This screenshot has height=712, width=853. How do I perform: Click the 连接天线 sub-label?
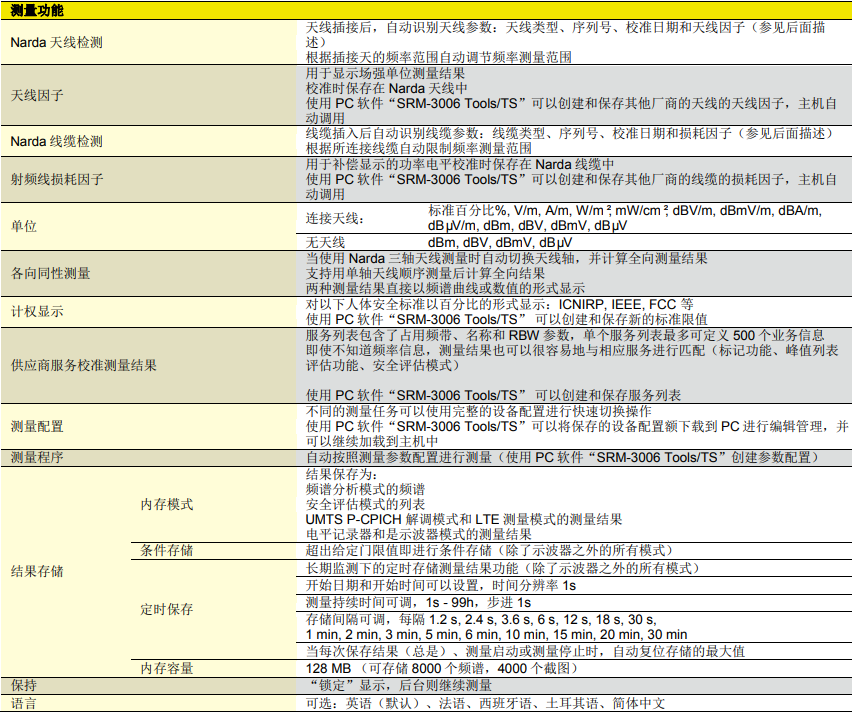coord(334,218)
